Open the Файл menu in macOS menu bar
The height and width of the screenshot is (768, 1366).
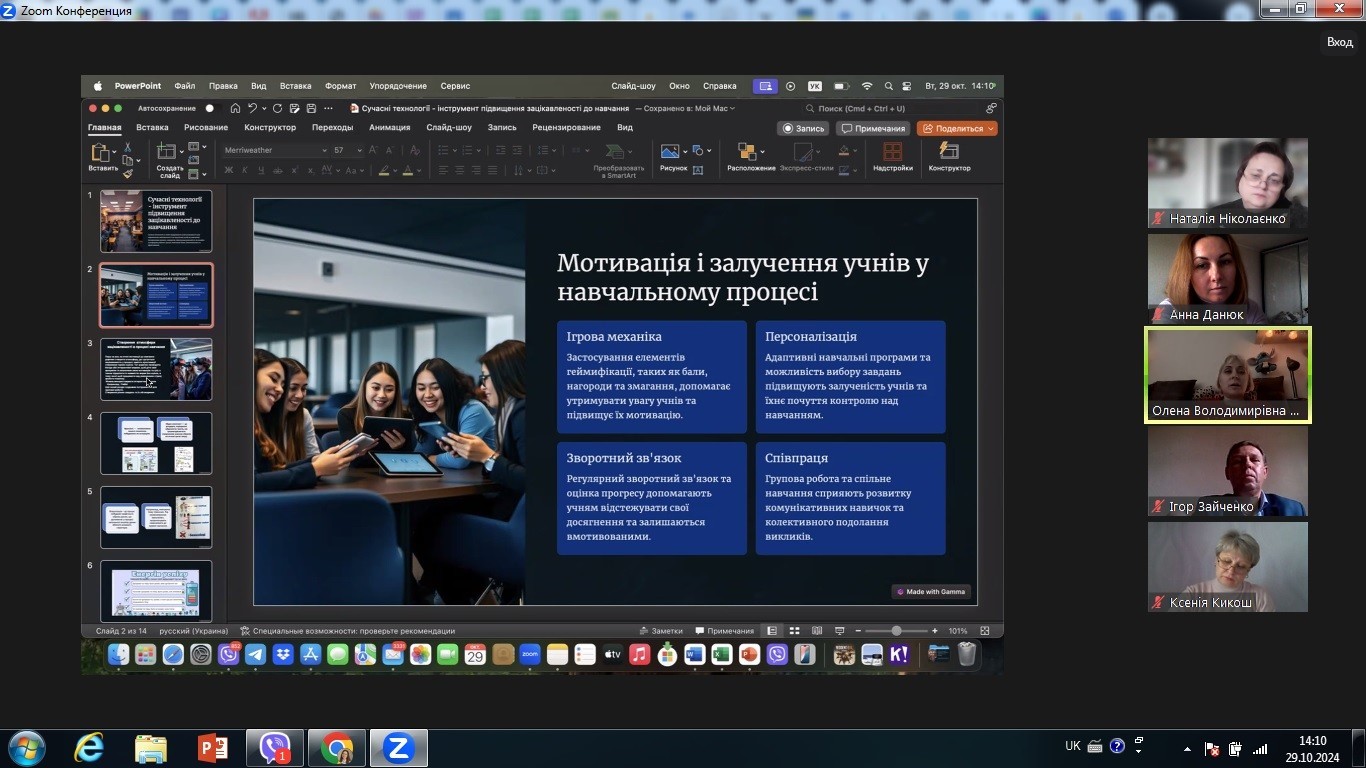click(x=184, y=86)
